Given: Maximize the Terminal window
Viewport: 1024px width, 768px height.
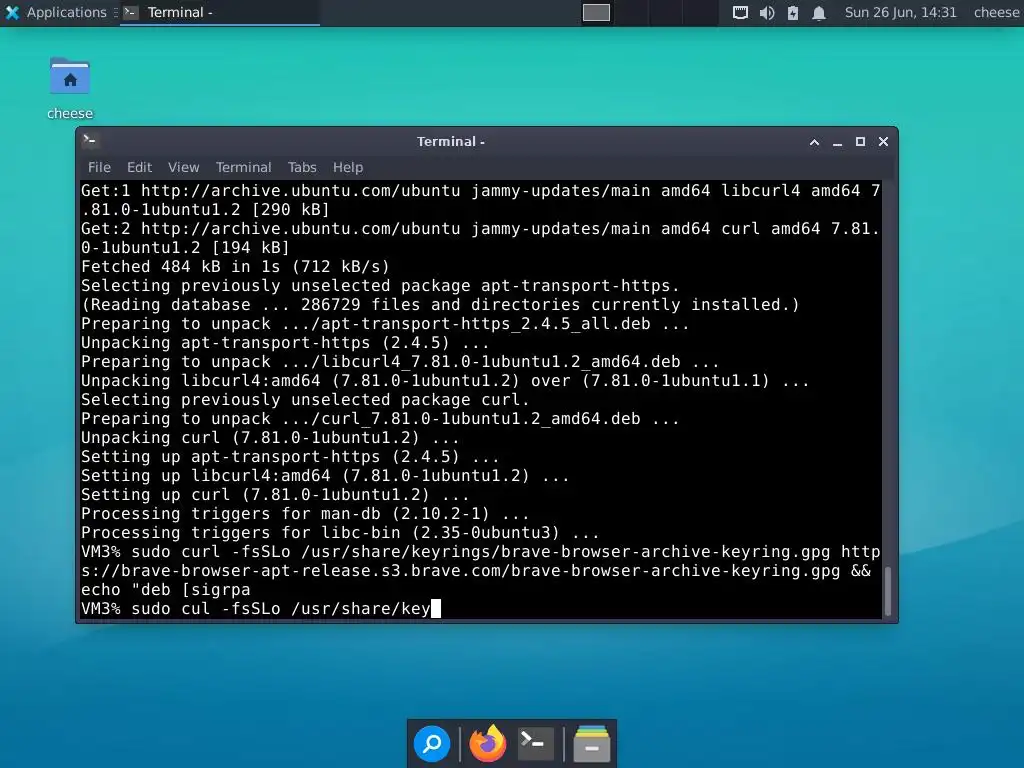Looking at the screenshot, I should click(x=860, y=142).
